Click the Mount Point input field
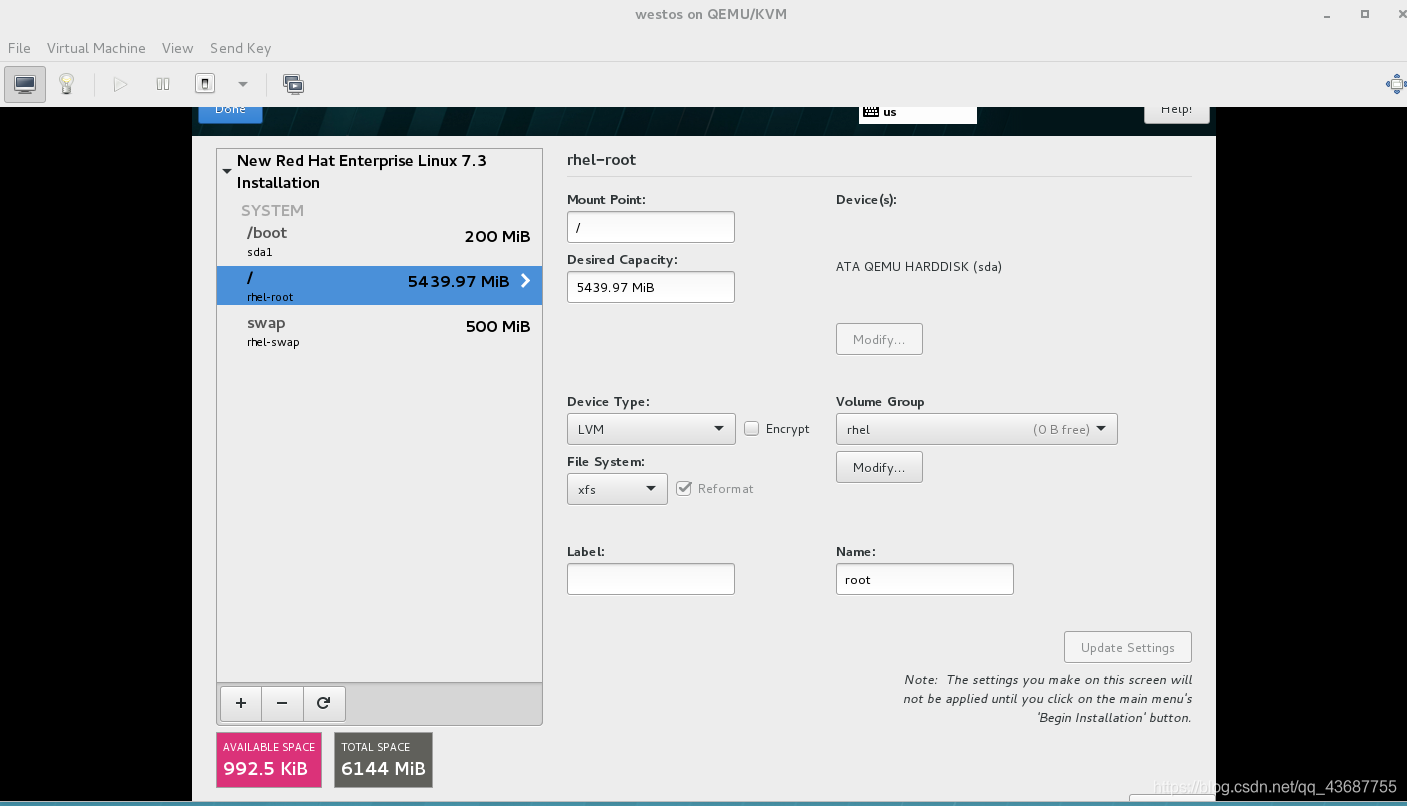Viewport: 1407px width, 806px height. click(x=651, y=227)
